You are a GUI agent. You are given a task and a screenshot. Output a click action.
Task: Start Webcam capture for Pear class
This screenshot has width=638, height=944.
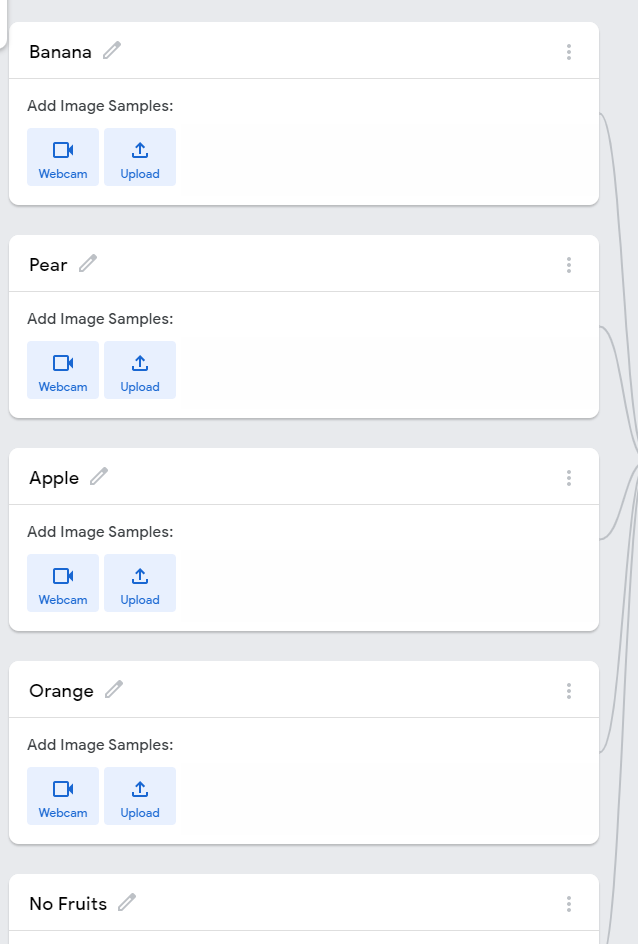[63, 370]
